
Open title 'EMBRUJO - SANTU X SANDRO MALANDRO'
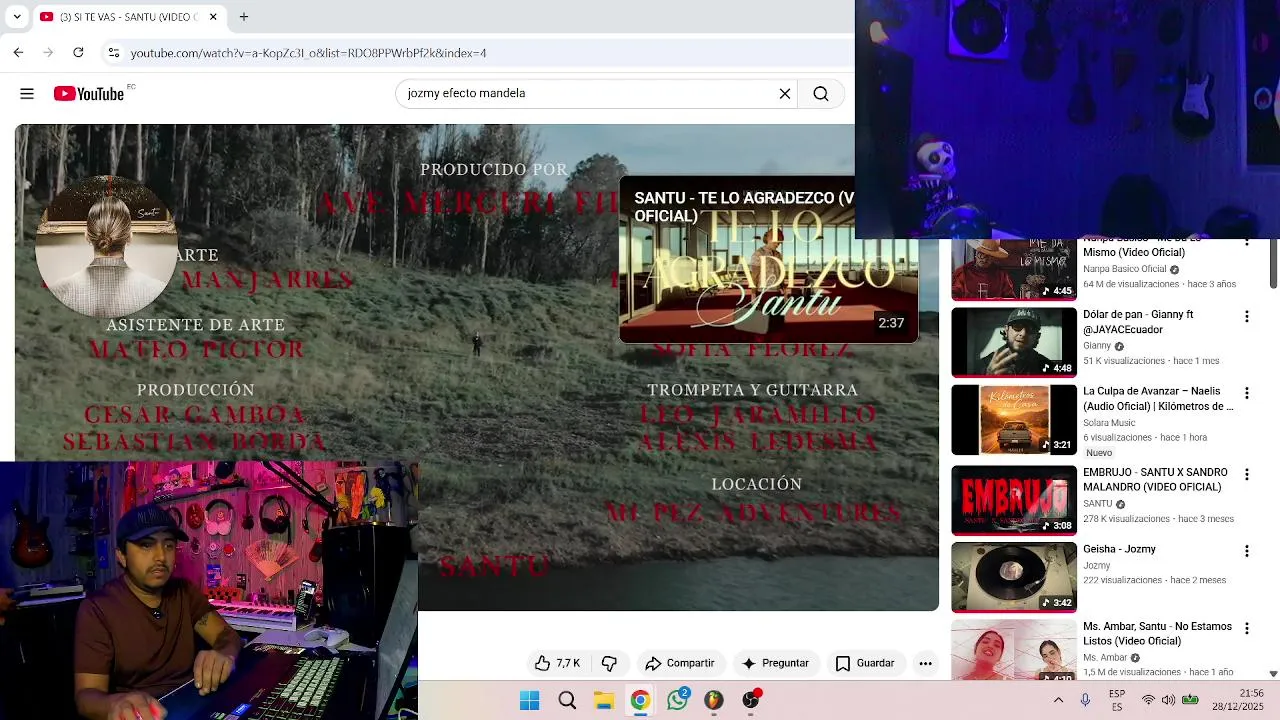tap(1155, 480)
